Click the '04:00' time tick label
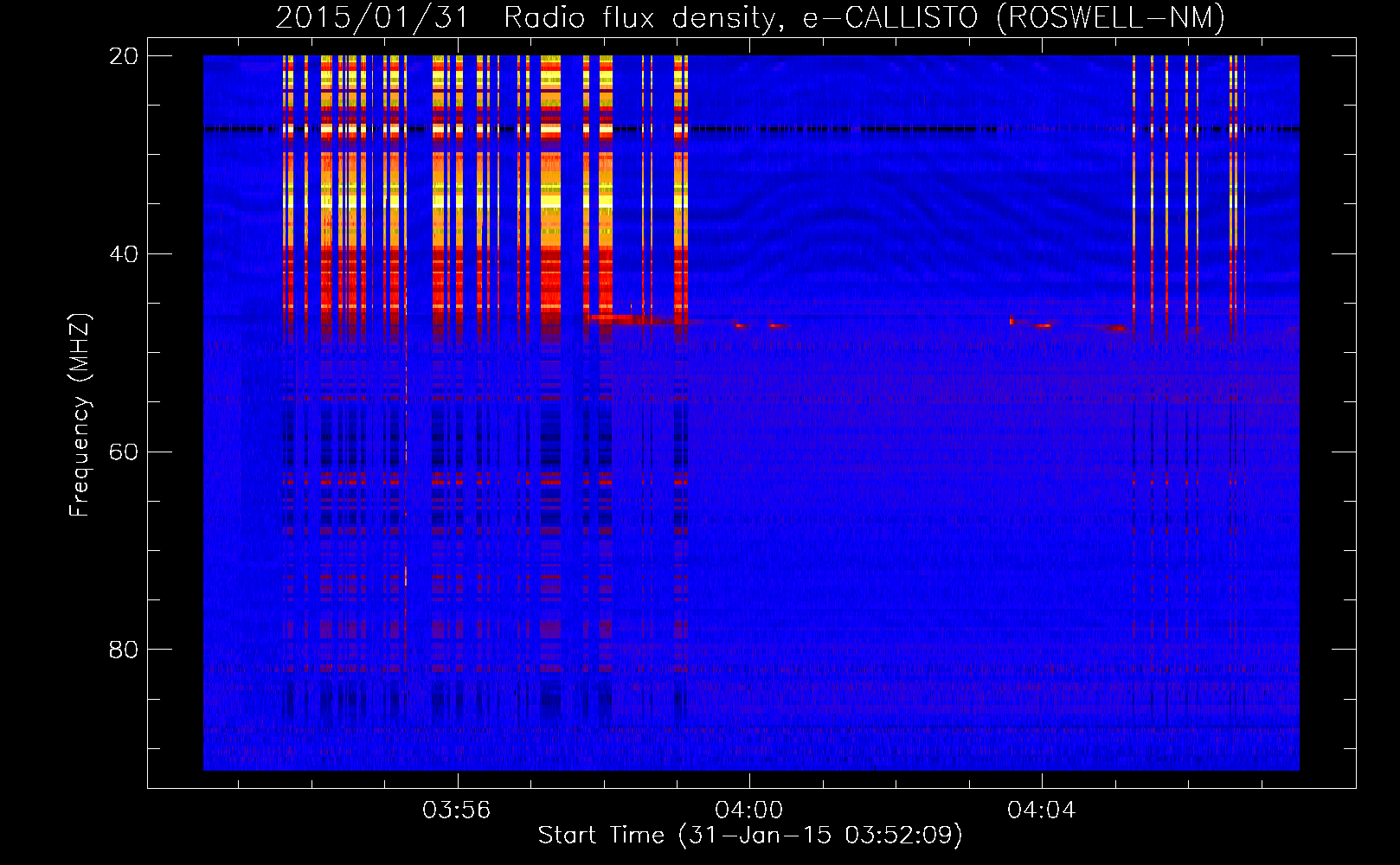The width and height of the screenshot is (1400, 865). pos(748,810)
